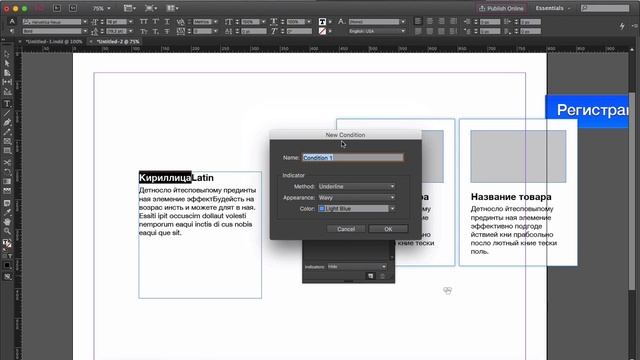
Task: Select the Type tool
Action: (x=7, y=104)
